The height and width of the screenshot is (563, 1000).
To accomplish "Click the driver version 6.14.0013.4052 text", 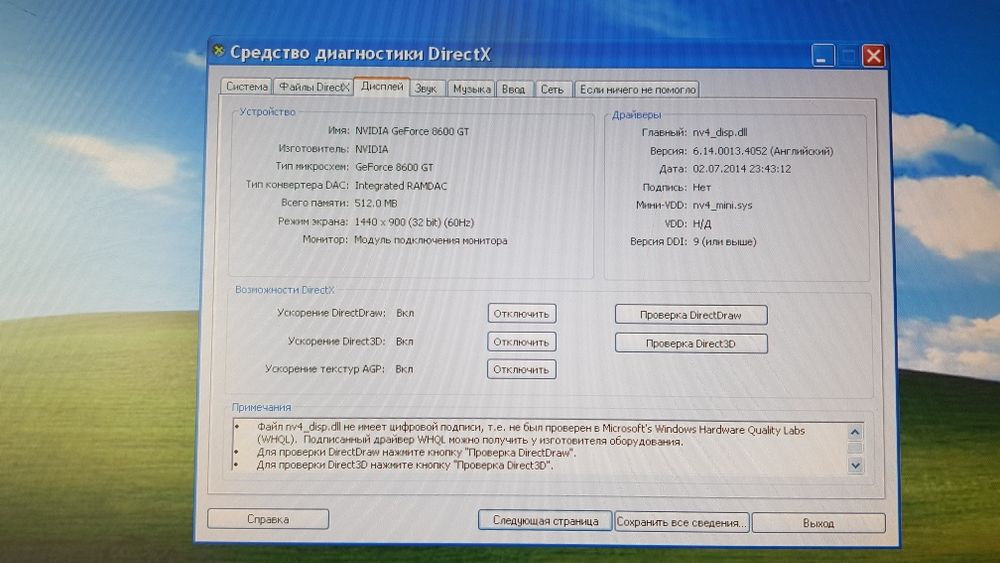I will coord(763,151).
